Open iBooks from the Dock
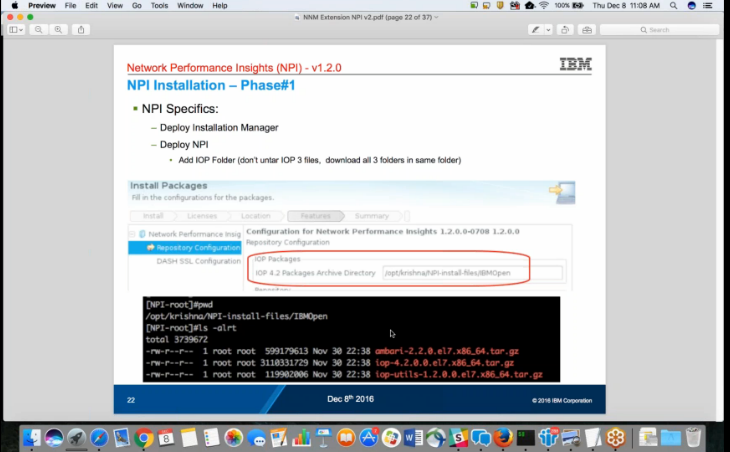The image size is (730, 452). point(346,438)
